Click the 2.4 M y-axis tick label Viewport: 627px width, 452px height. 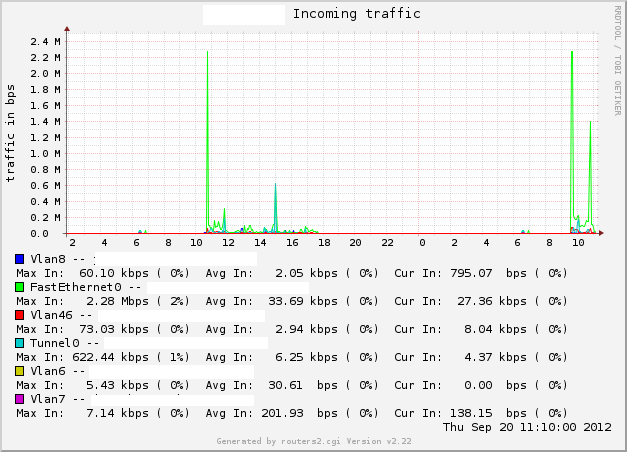click(x=47, y=41)
